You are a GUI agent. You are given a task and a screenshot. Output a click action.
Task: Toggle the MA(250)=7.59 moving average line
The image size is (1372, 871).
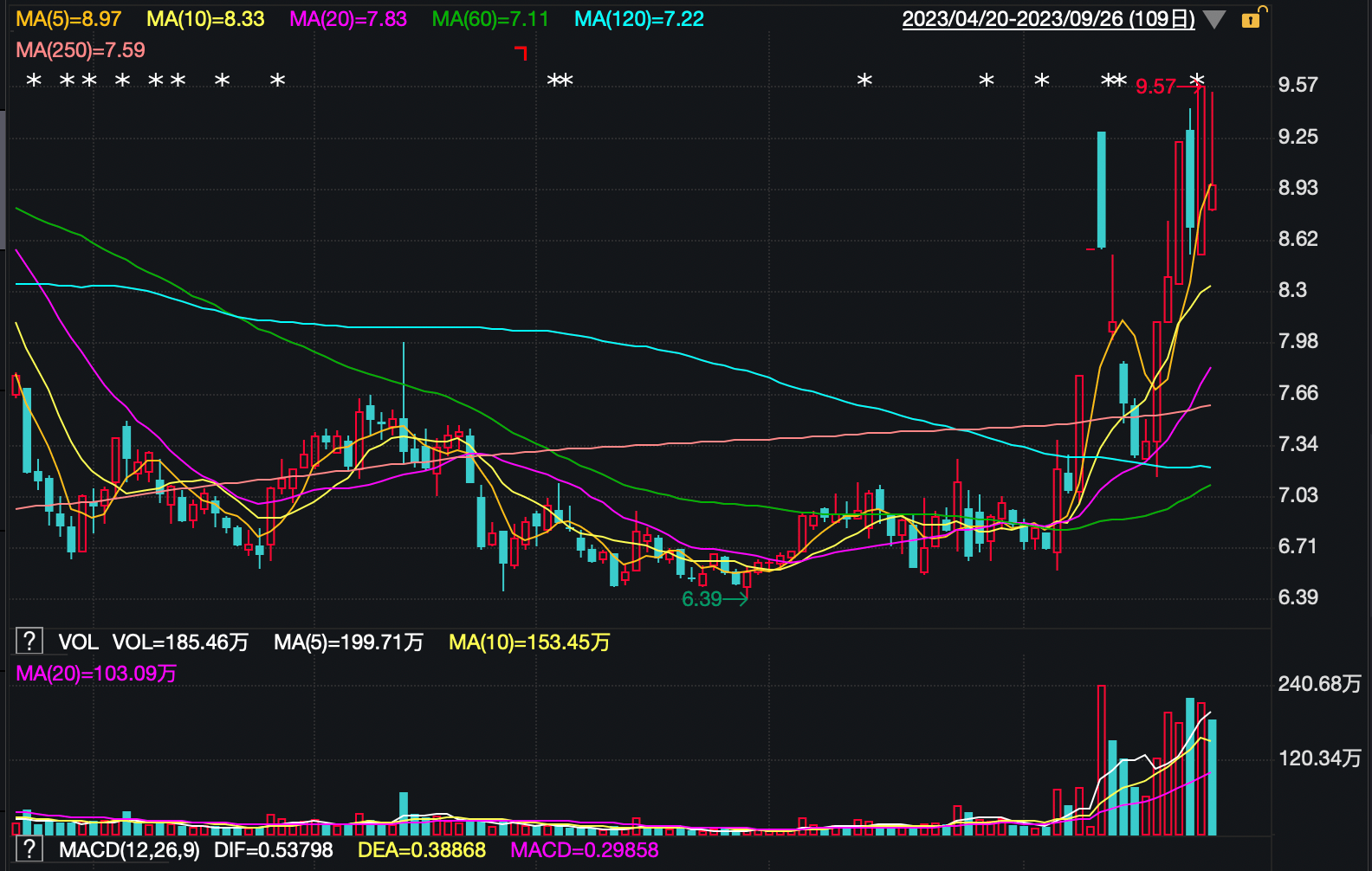81,50
